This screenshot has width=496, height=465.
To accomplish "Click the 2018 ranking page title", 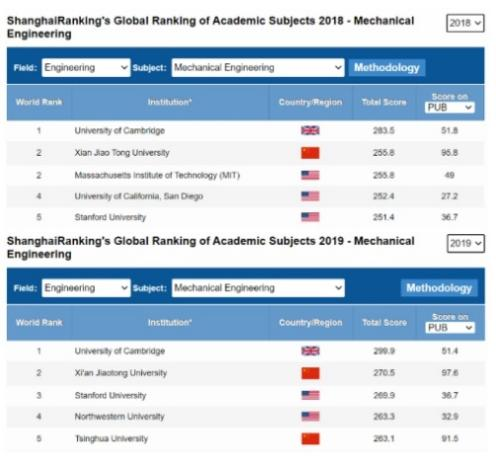I will (210, 27).
